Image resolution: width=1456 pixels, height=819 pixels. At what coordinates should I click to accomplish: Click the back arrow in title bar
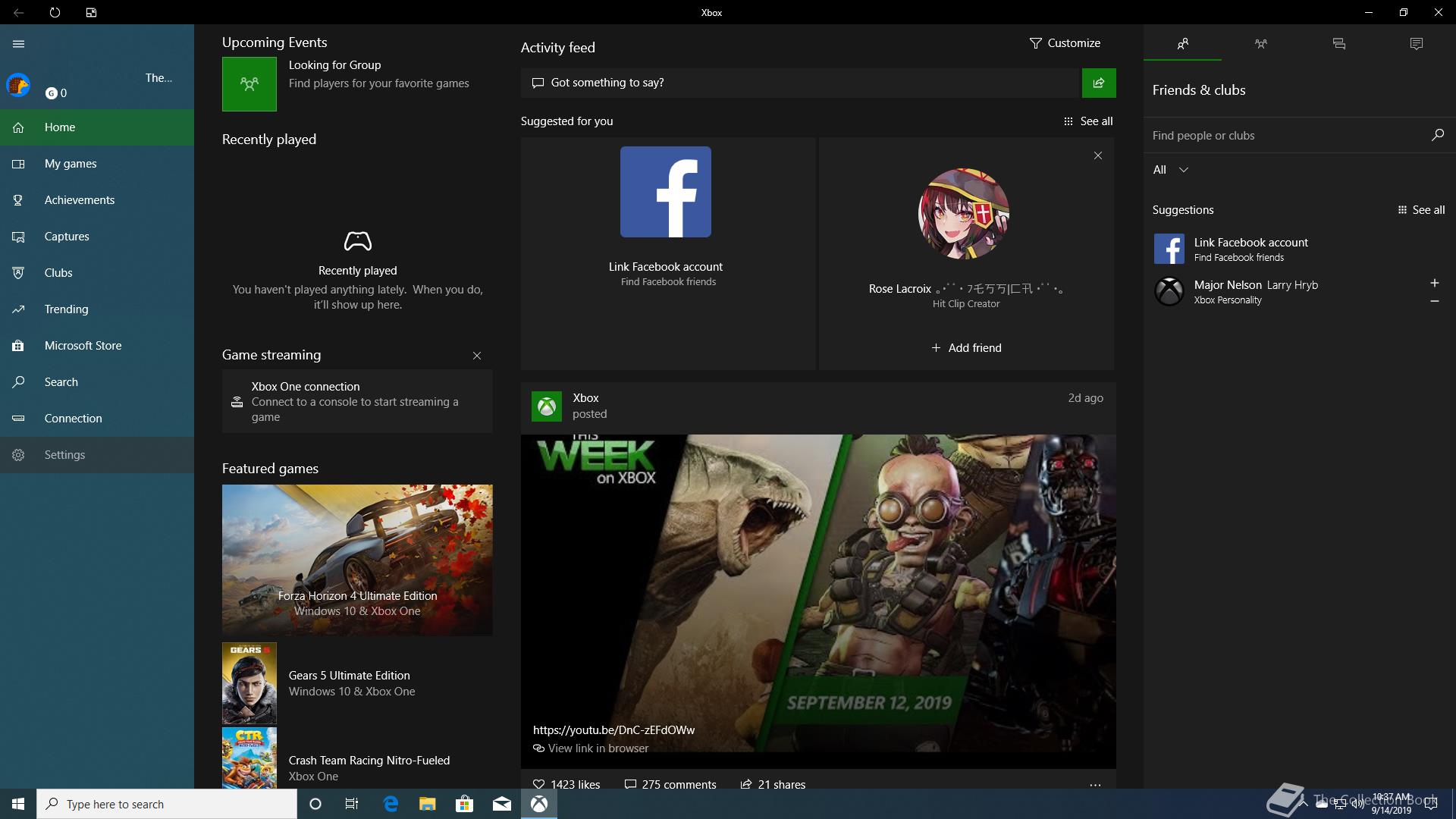pos(18,12)
